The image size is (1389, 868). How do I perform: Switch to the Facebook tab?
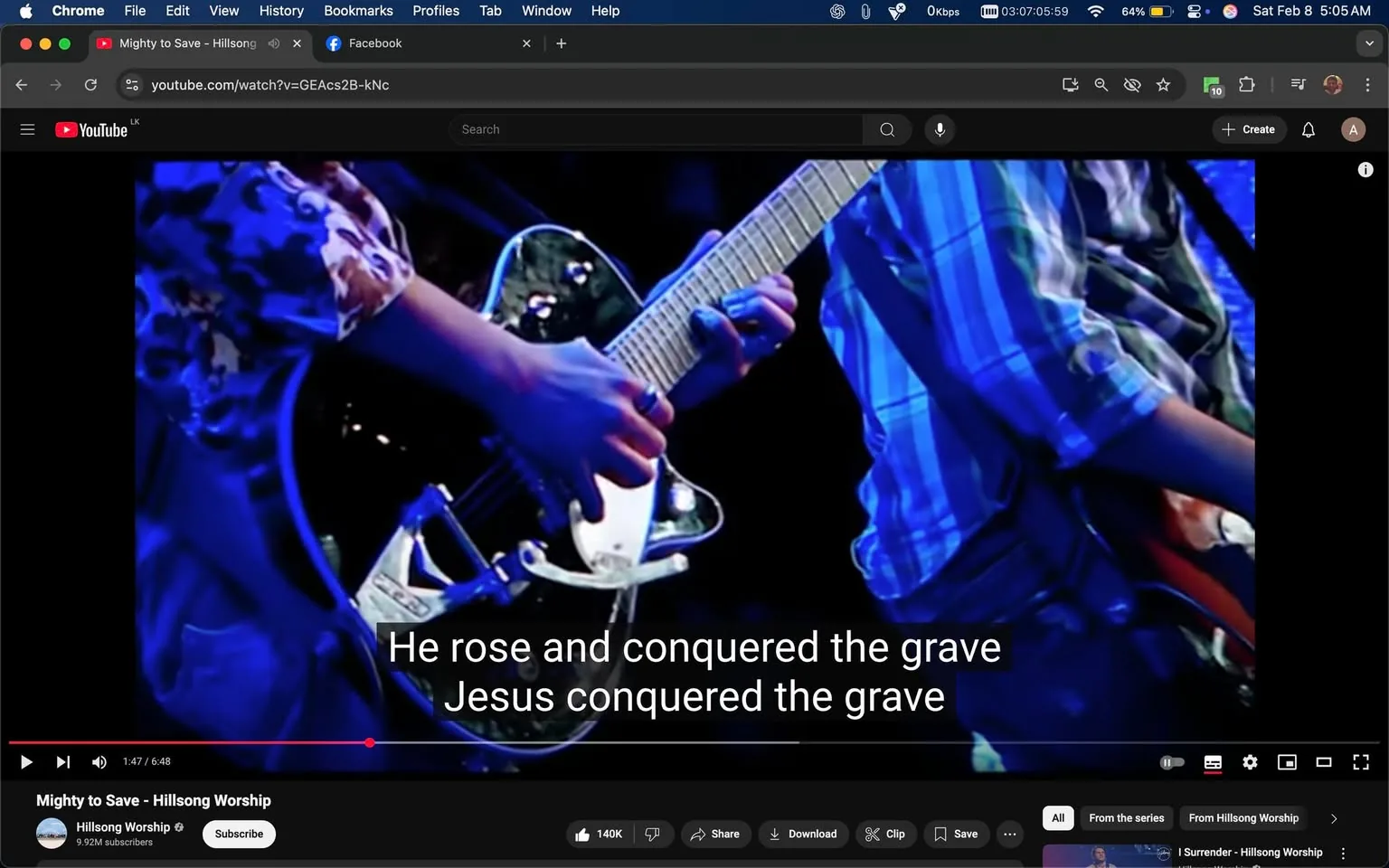375,43
